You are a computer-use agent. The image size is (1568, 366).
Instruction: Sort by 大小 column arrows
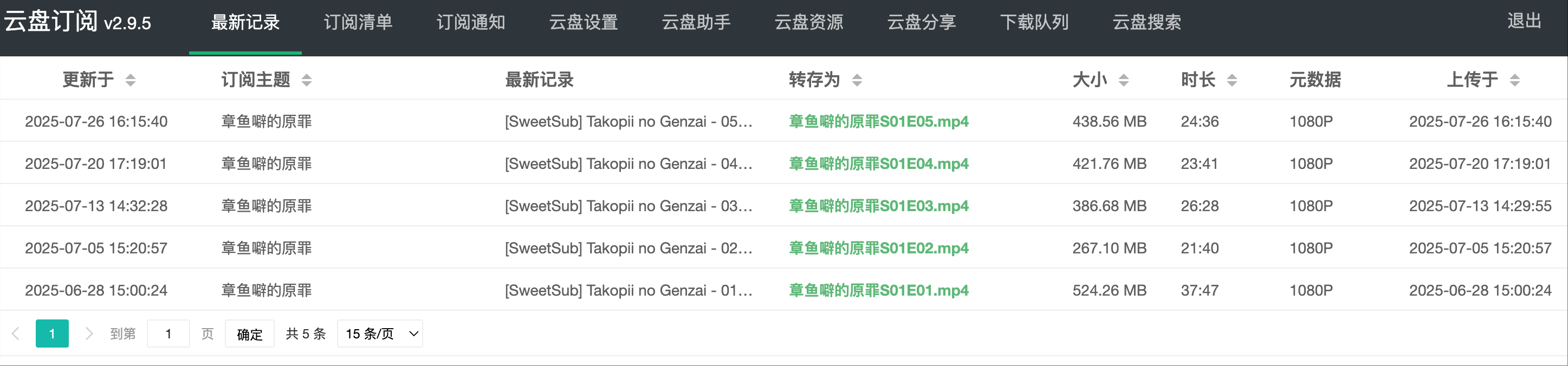(x=1124, y=80)
